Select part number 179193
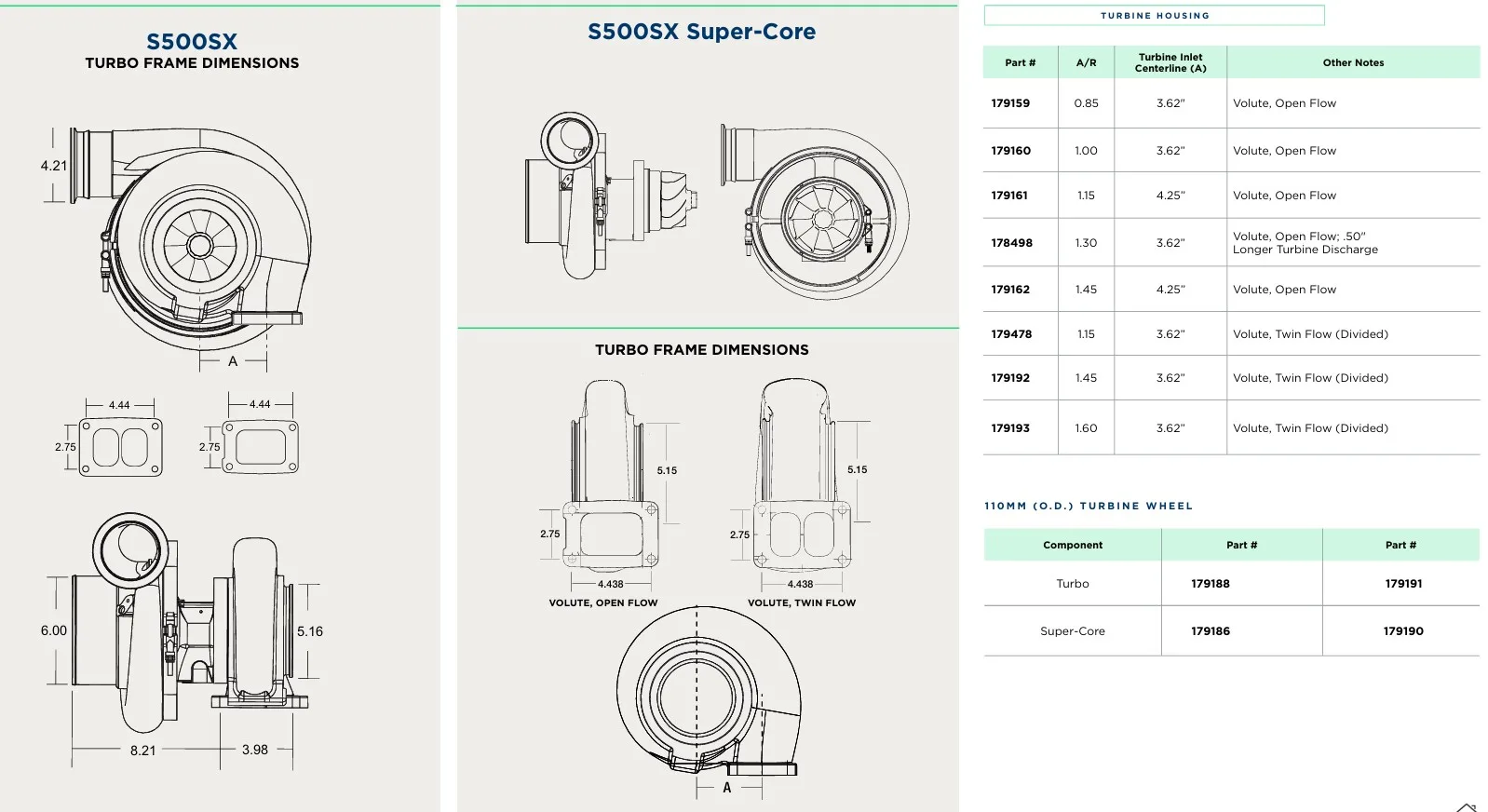 [x=1010, y=428]
